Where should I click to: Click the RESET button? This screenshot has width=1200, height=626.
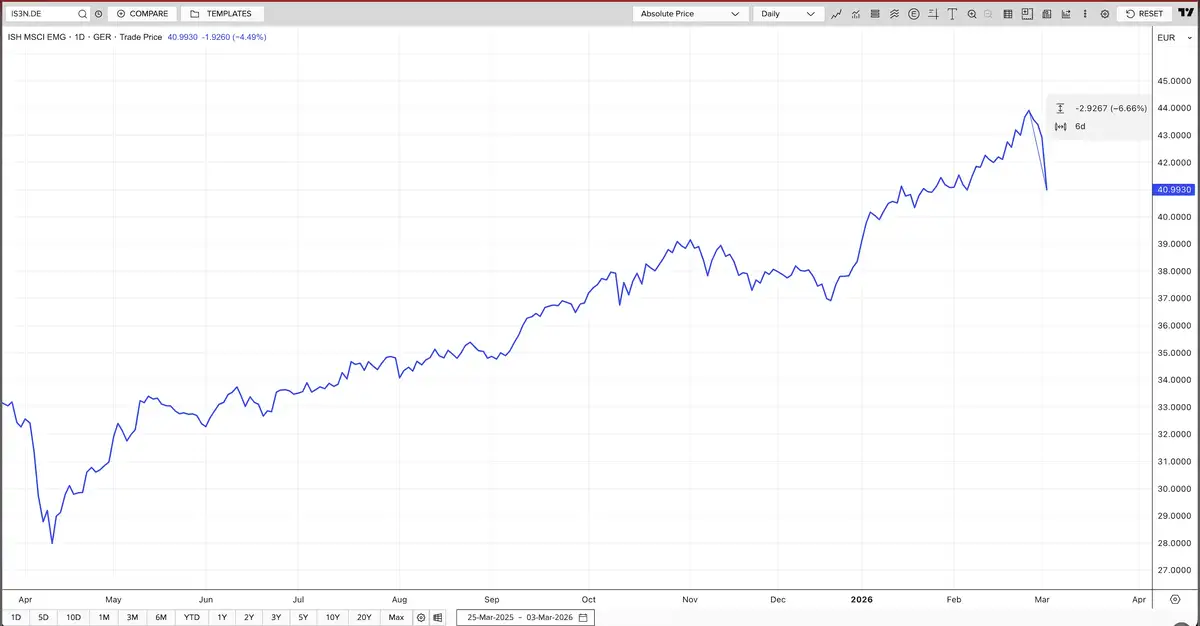pos(1144,14)
